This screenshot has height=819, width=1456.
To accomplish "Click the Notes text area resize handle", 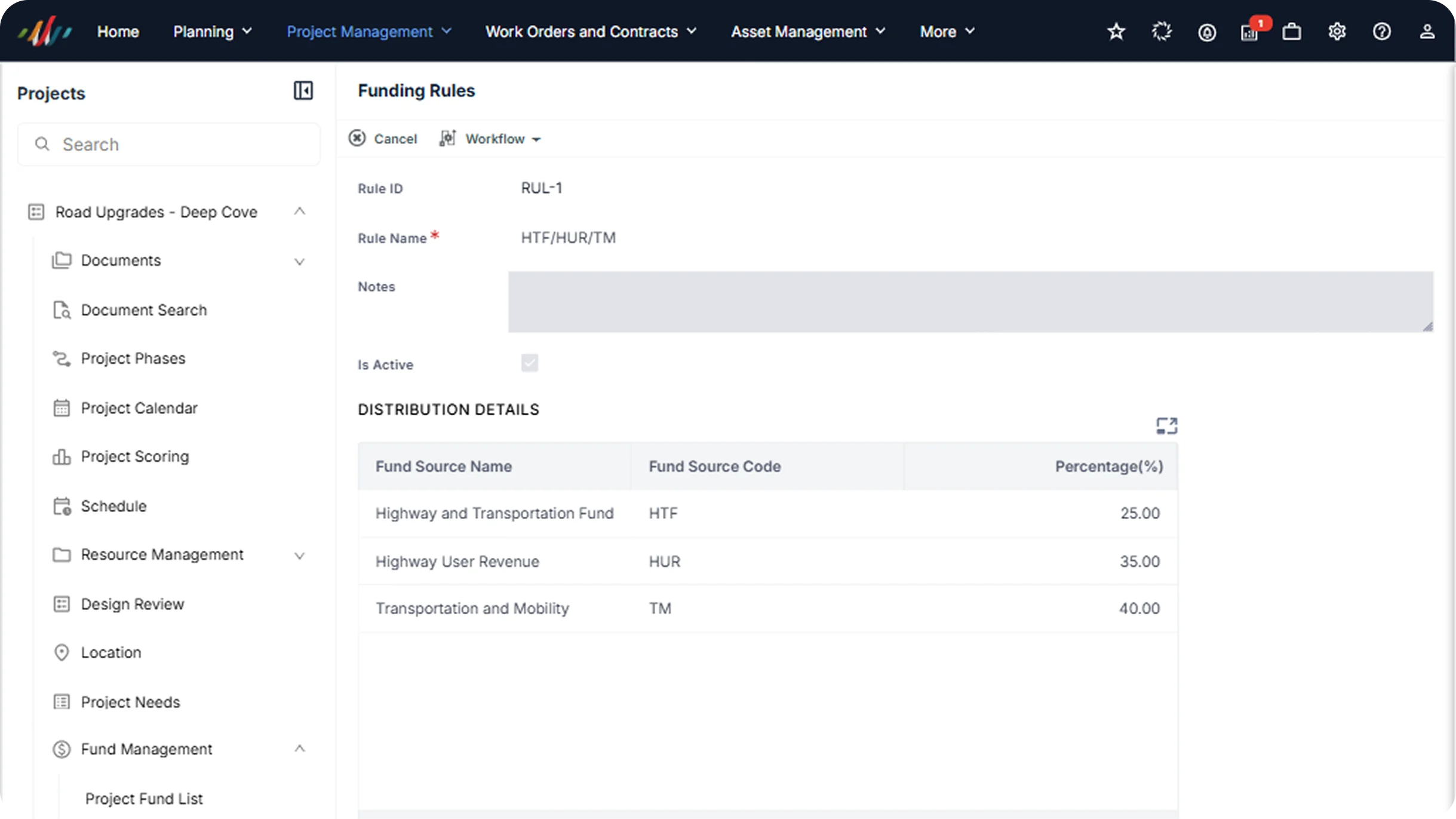I will (x=1427, y=326).
